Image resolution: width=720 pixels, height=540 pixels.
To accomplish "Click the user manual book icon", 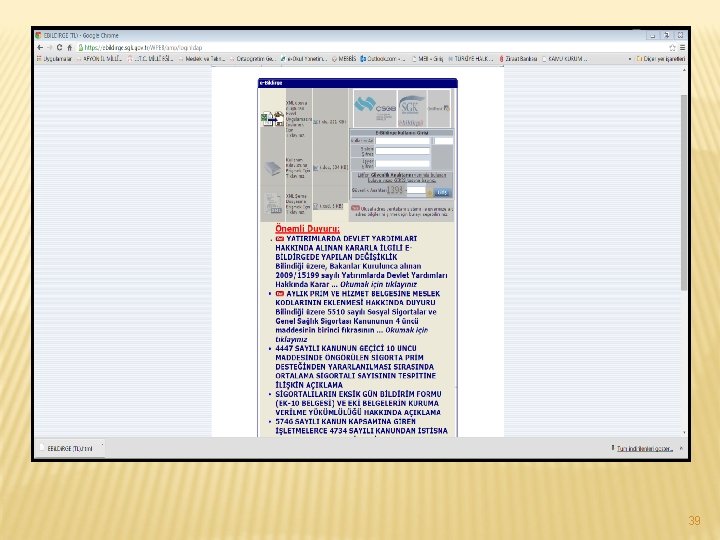I will pyautogui.click(x=272, y=168).
